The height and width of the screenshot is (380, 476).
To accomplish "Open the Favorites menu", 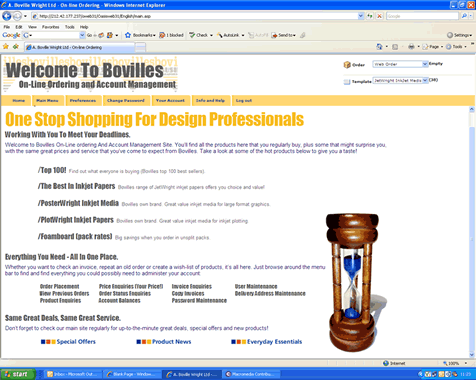I will click(x=50, y=27).
